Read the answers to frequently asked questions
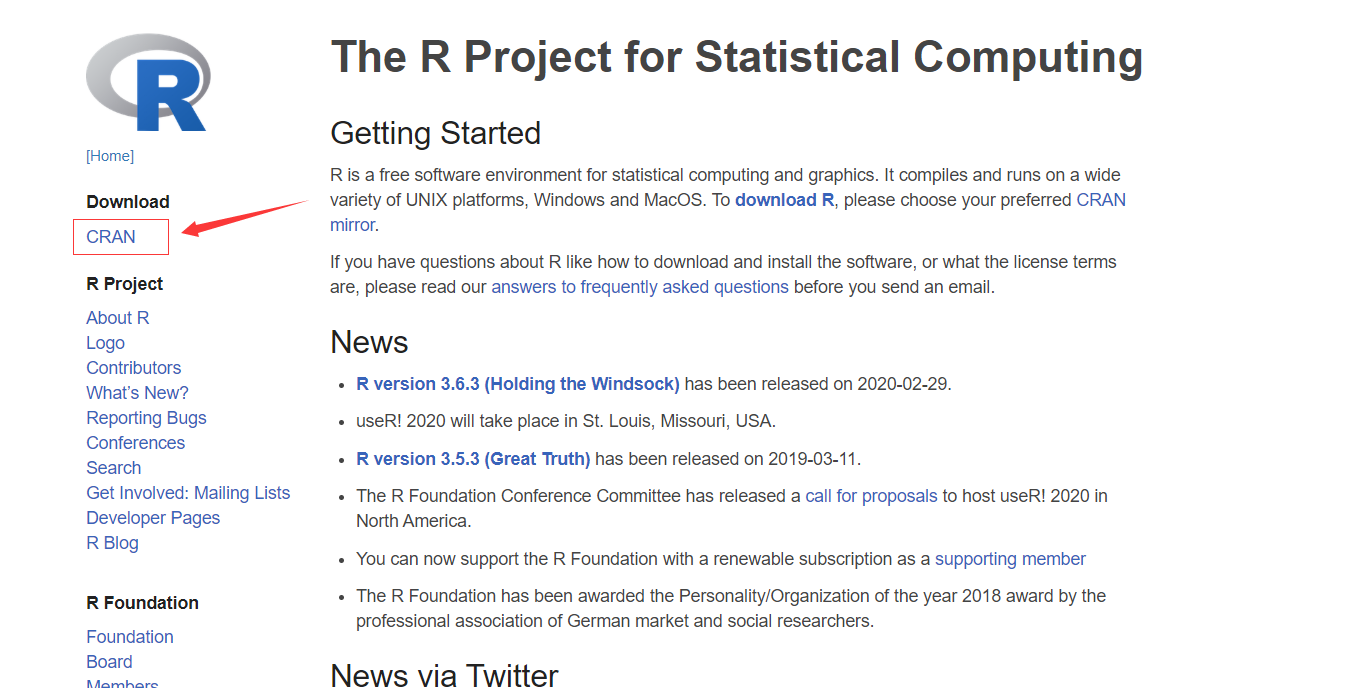The image size is (1362, 688). coord(640,287)
